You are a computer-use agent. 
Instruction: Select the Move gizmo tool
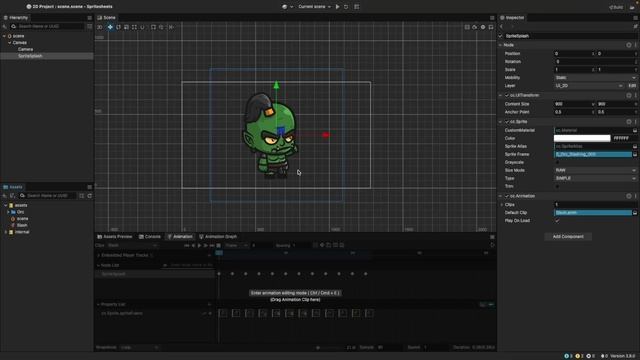pyautogui.click(x=110, y=27)
